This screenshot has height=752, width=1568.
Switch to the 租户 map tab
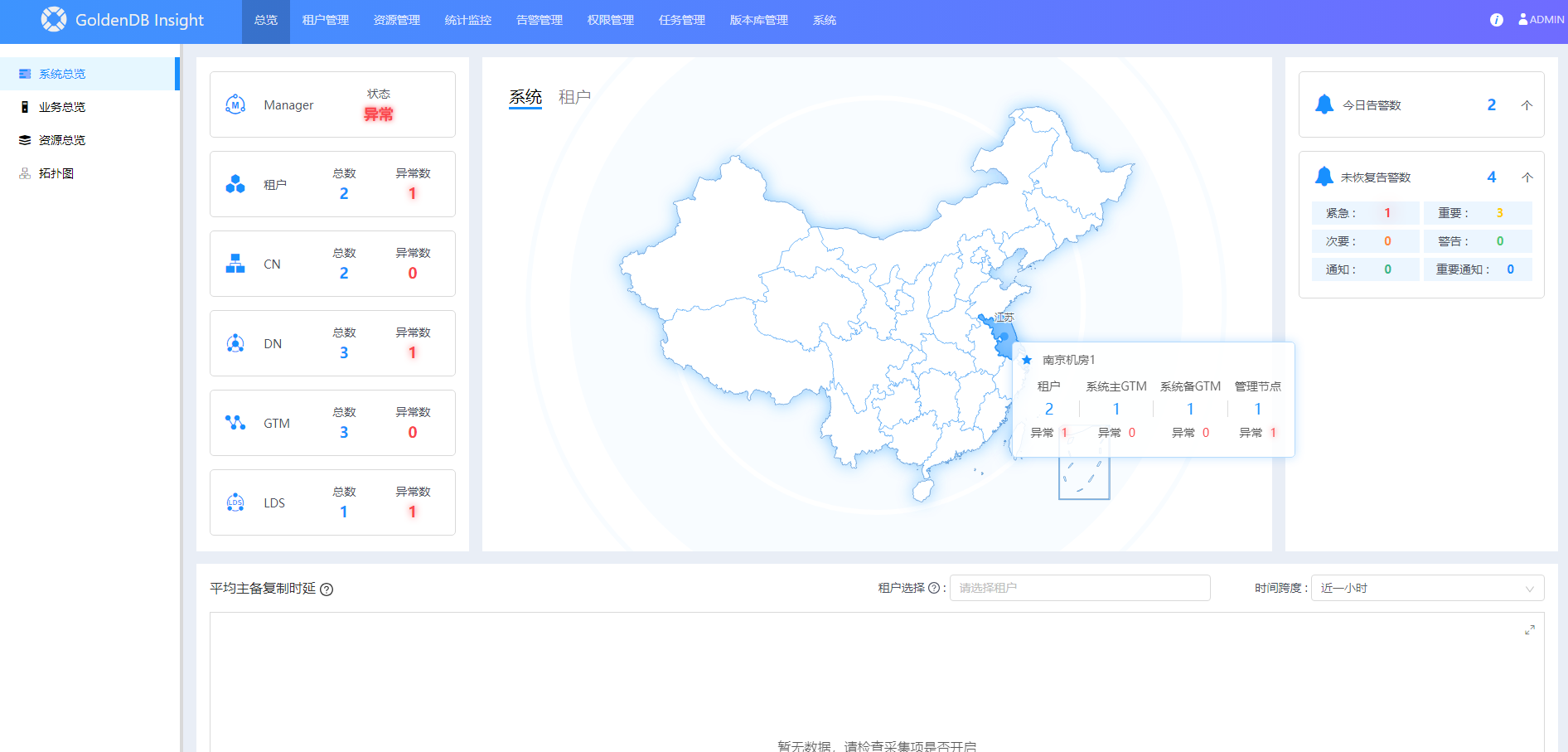click(x=574, y=98)
